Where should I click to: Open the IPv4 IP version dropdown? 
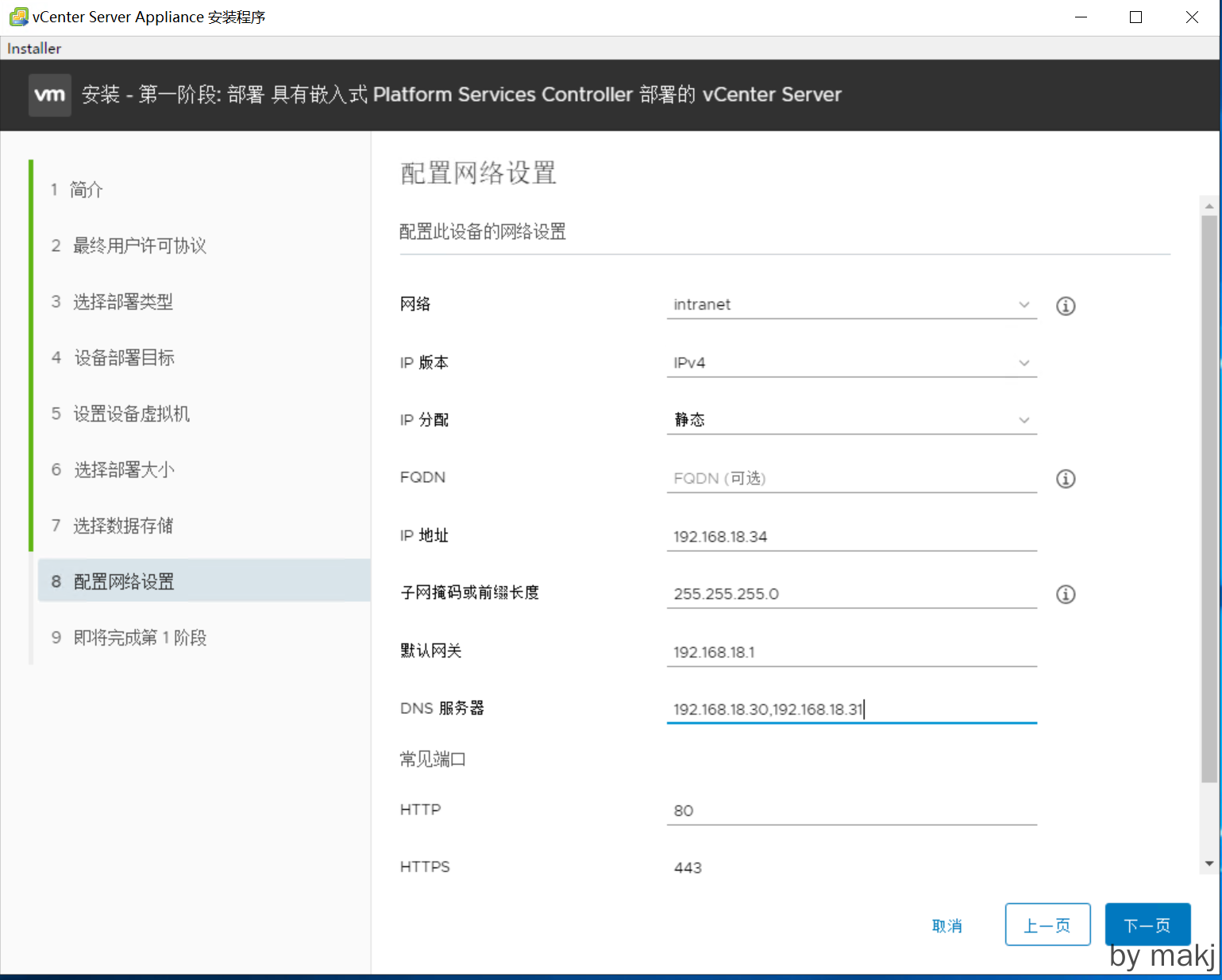point(851,363)
